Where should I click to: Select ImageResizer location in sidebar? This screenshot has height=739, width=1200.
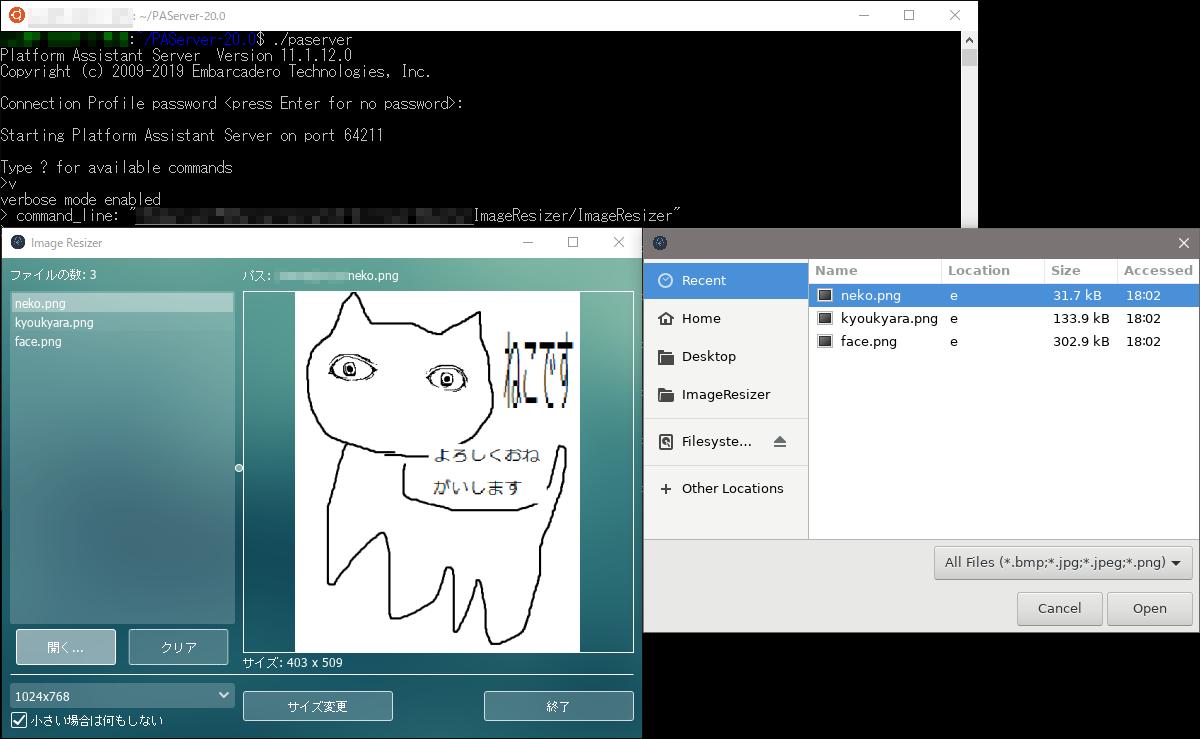point(726,395)
